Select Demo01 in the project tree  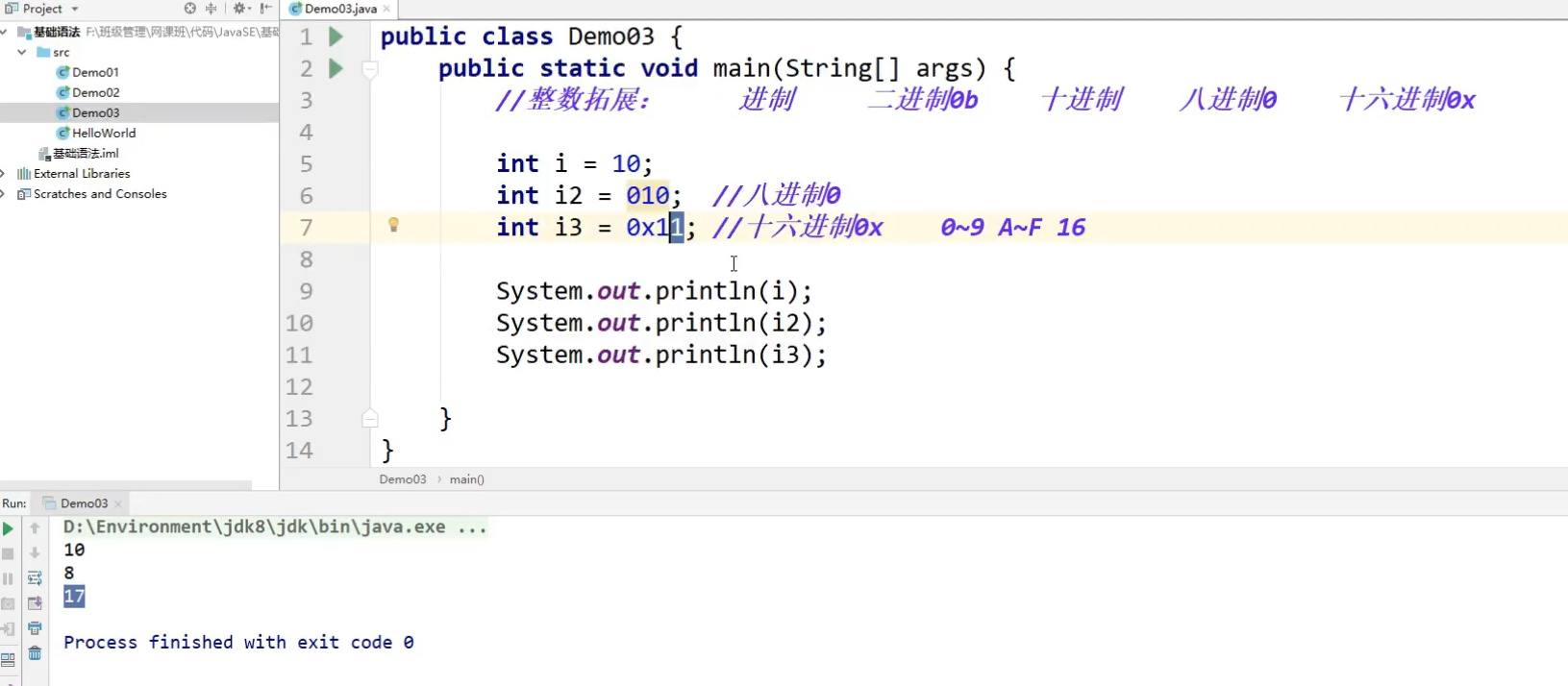pyautogui.click(x=95, y=72)
